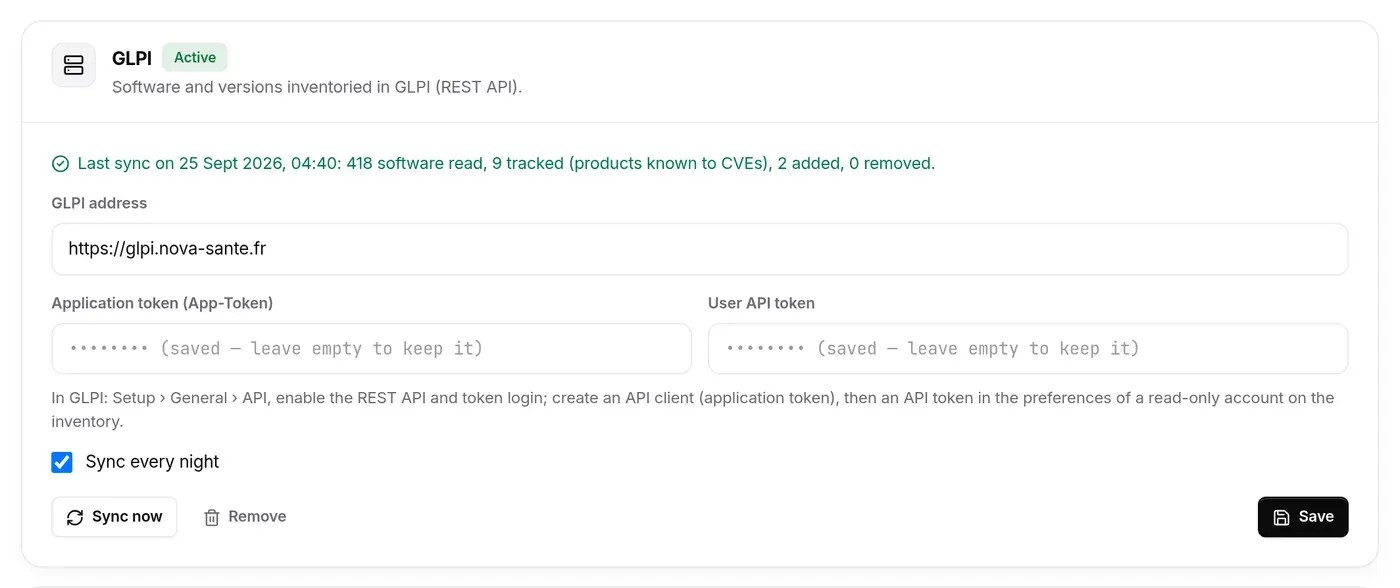The height and width of the screenshot is (588, 1400).
Task: Click the Active status badge
Action: coord(195,58)
